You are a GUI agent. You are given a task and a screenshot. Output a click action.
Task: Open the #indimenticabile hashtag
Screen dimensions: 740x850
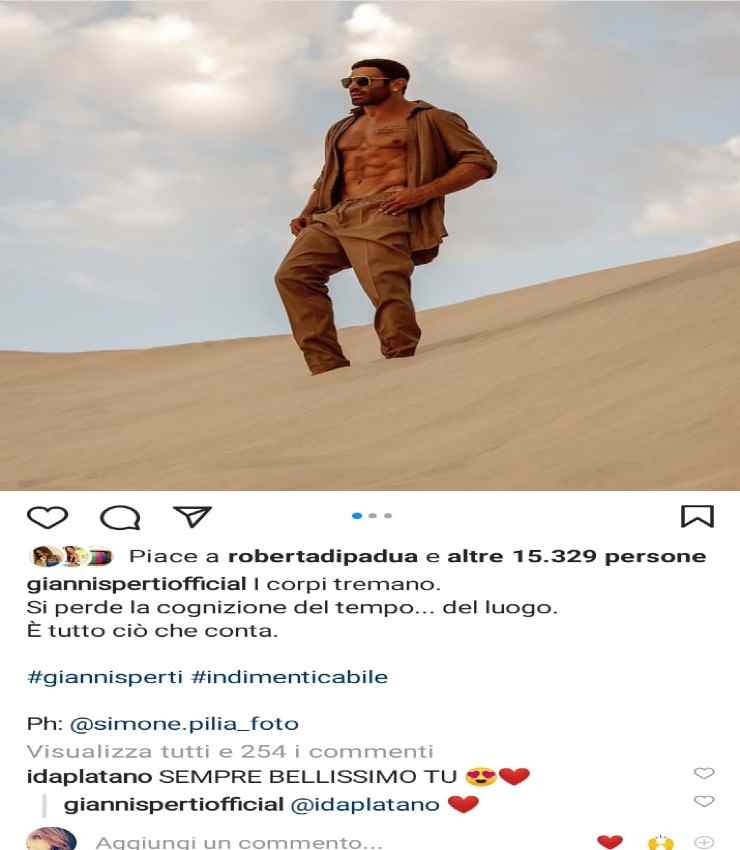[289, 677]
